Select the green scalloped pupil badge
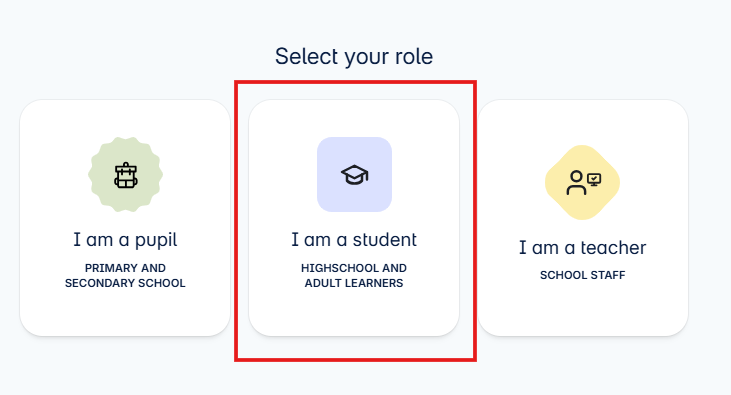 pos(125,174)
